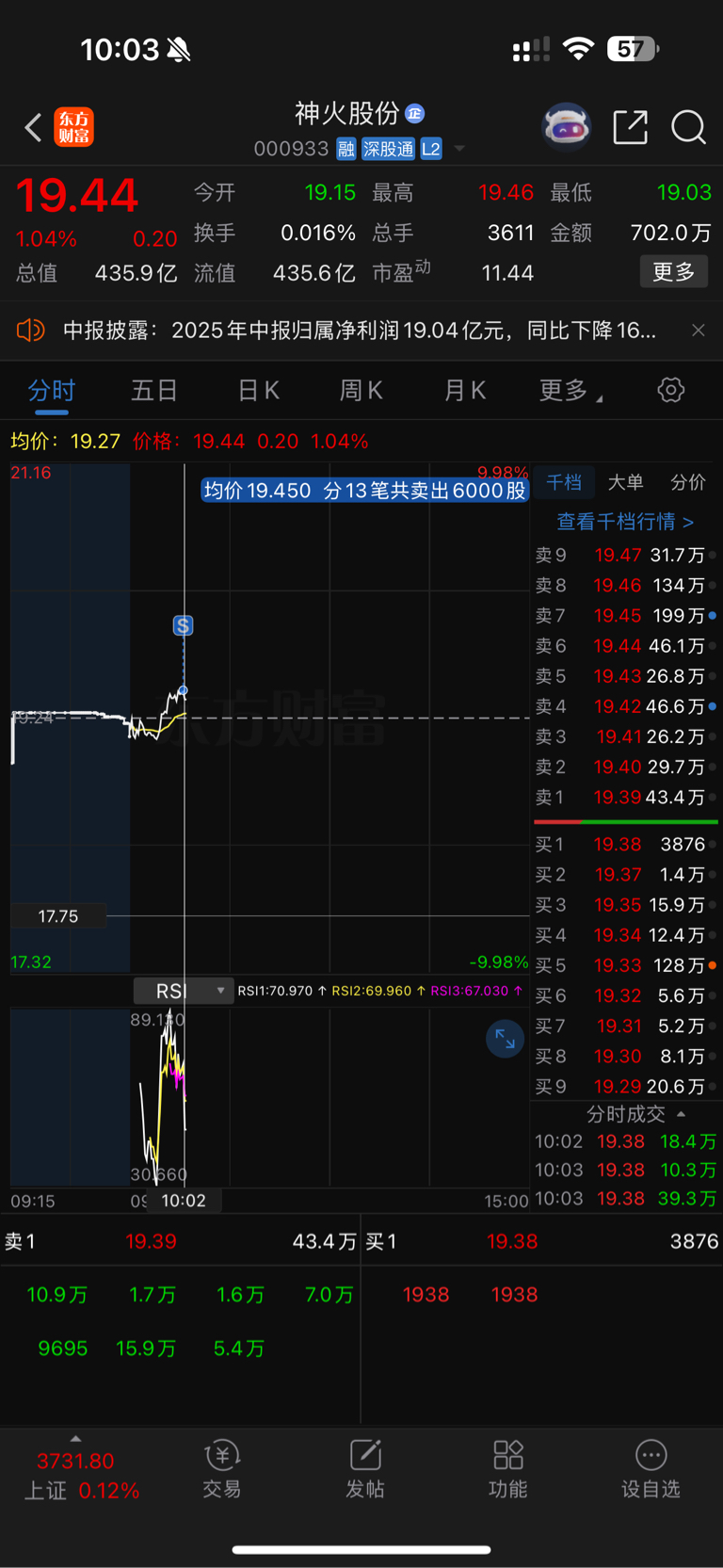The height and width of the screenshot is (1568, 723).
Task: Tap the 15.9万 sell queue order
Action: tap(146, 1349)
